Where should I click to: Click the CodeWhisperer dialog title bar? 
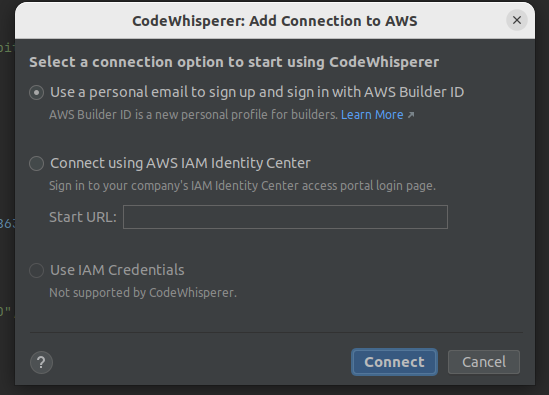coord(275,21)
